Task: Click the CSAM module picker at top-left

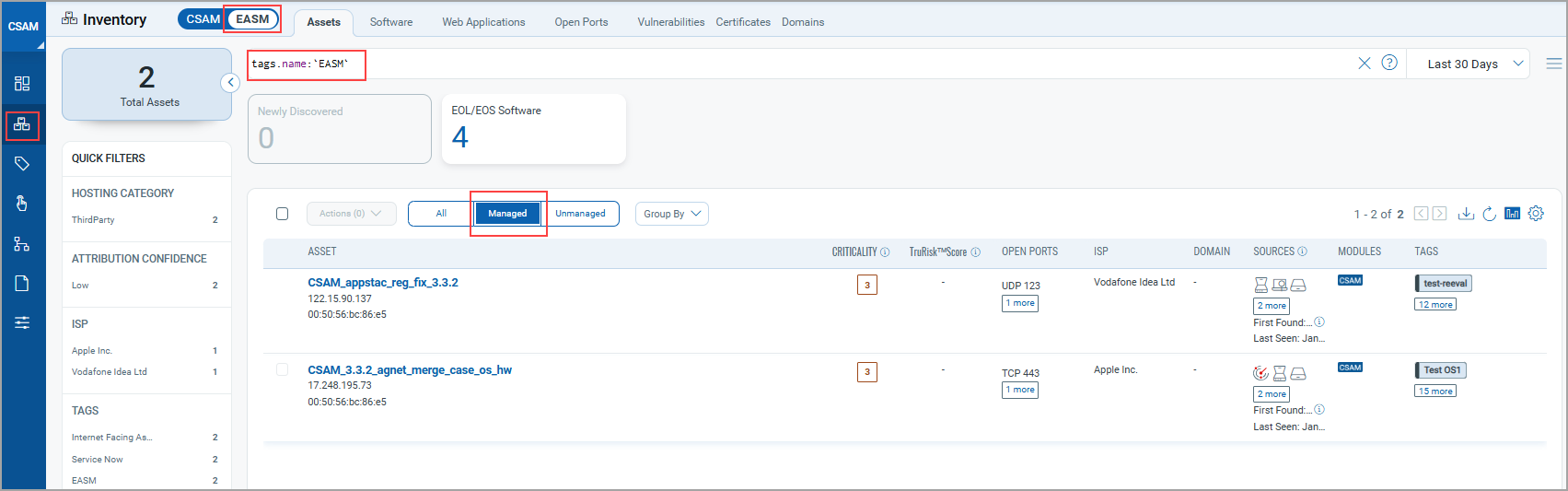Action: (23, 27)
